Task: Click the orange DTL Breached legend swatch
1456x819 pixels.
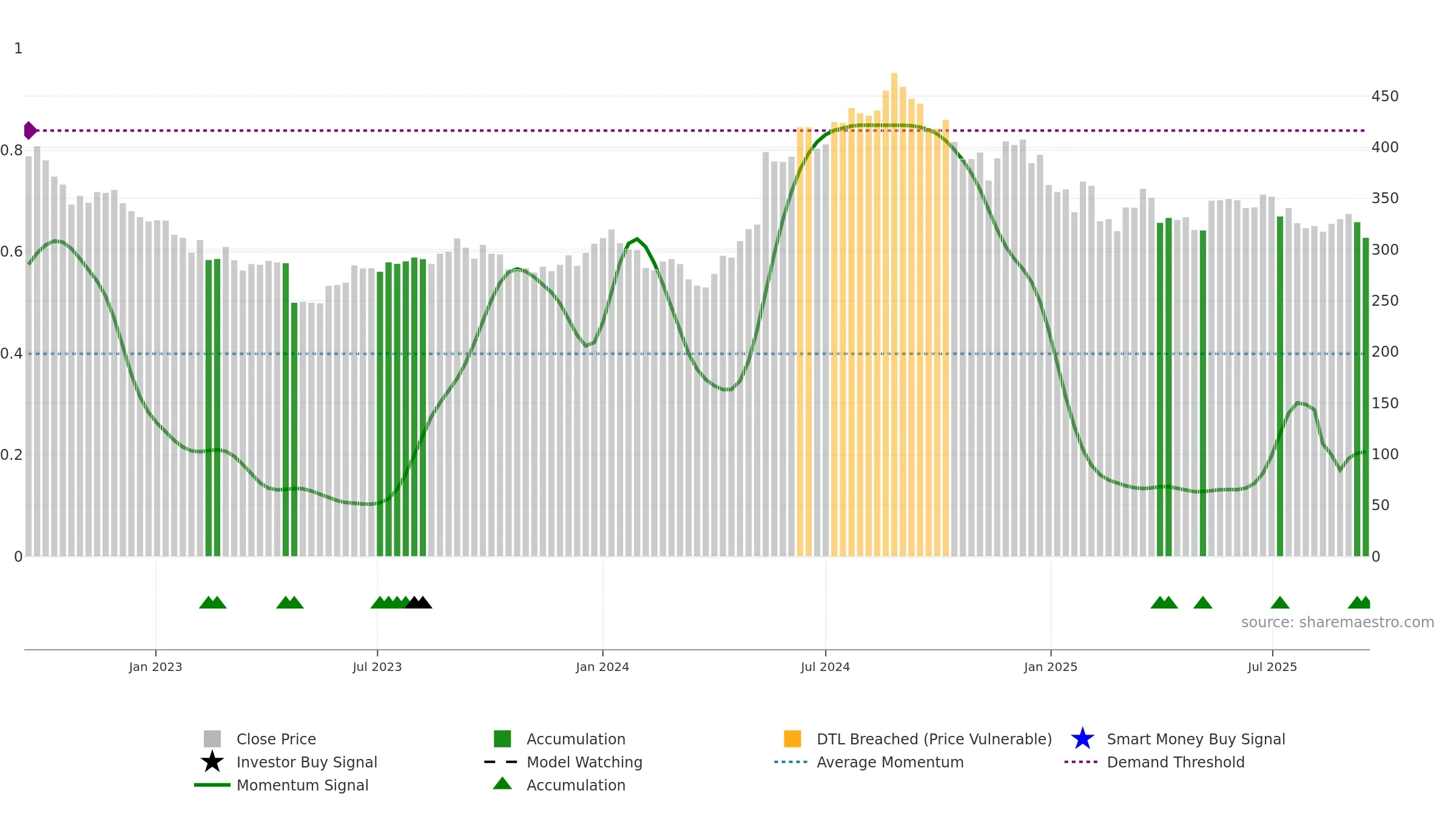Action: coord(792,739)
